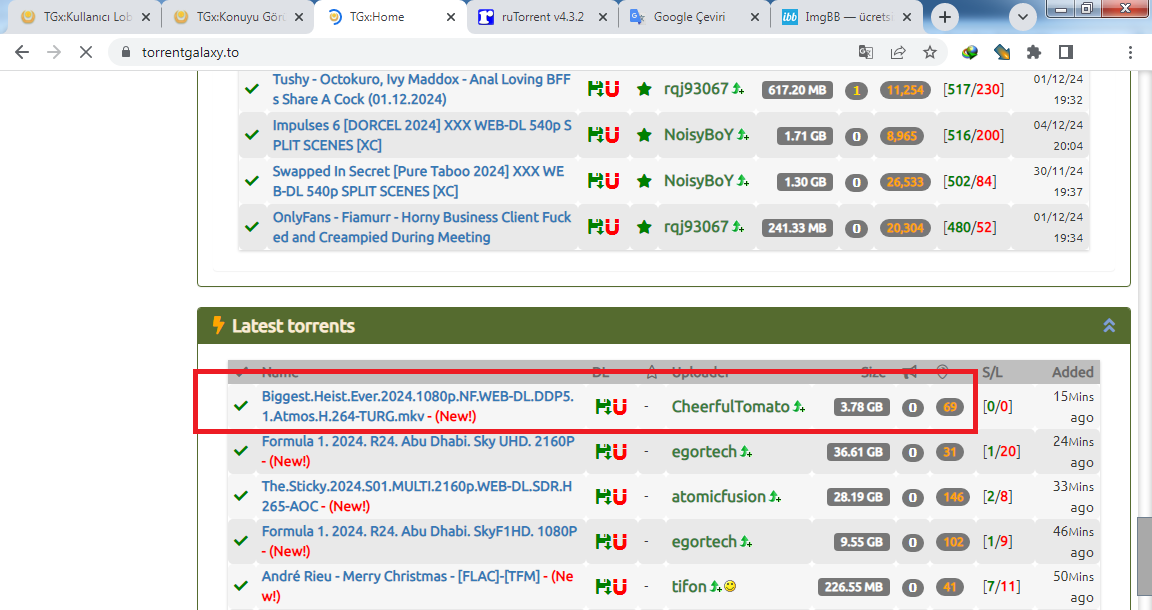The image size is (1152, 610).
Task: Sort by the S/L column header
Action: 993,372
